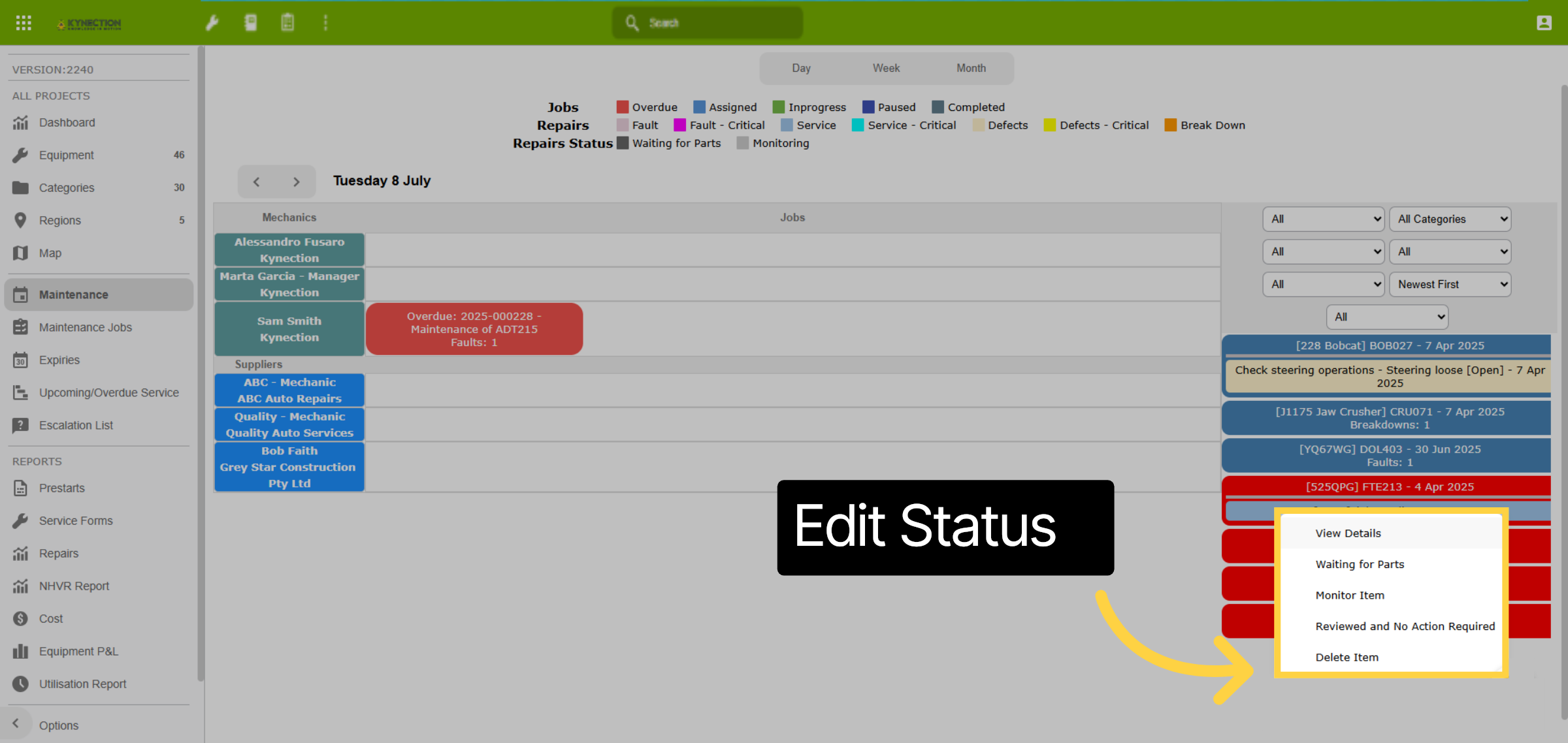Click the Upcoming/Overdue Service icon
The width and height of the screenshot is (1568, 743).
(20, 393)
